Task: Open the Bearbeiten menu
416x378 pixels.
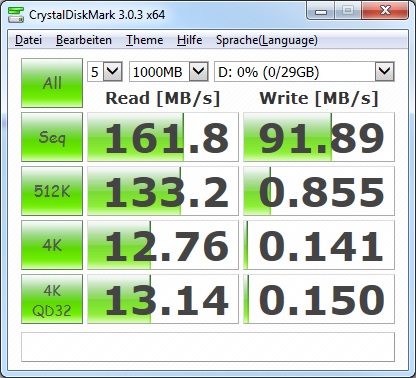Action: click(84, 40)
